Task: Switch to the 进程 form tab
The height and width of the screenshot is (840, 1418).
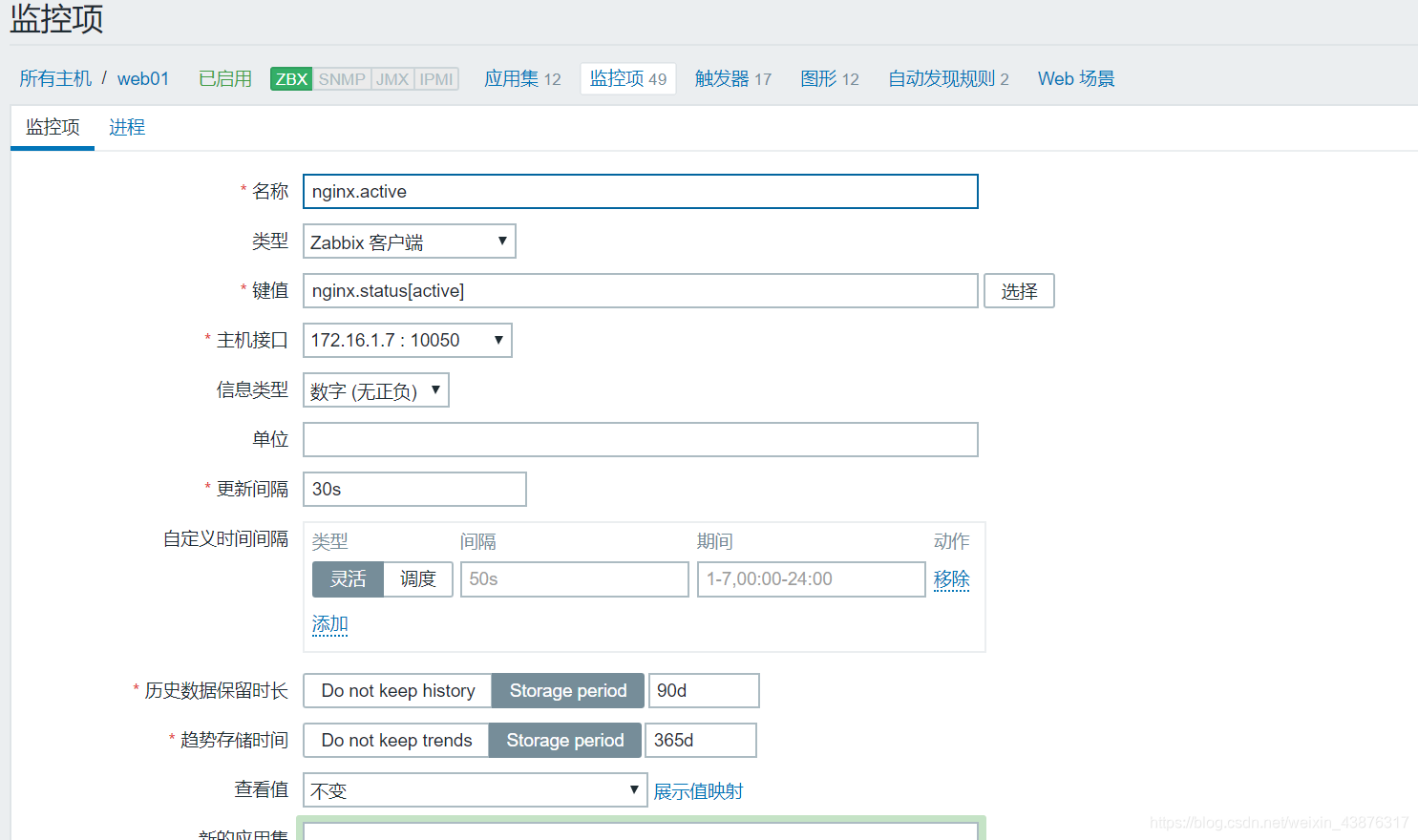Action: [127, 127]
